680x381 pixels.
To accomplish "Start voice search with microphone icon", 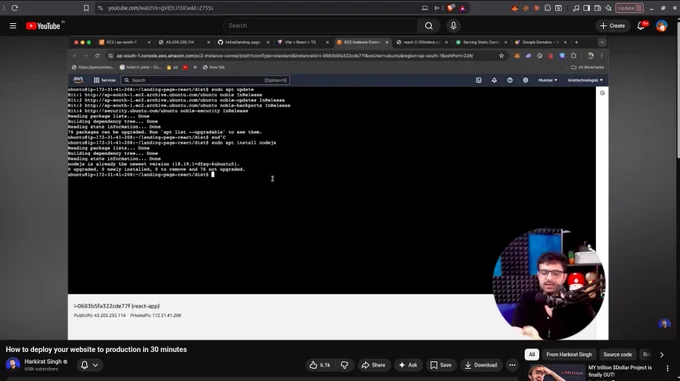I will (453, 26).
